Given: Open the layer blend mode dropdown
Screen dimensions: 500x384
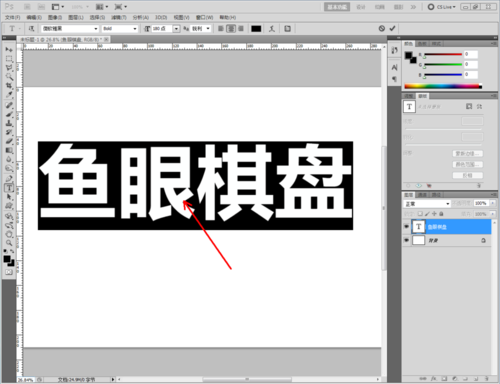Looking at the screenshot, I should 427,203.
